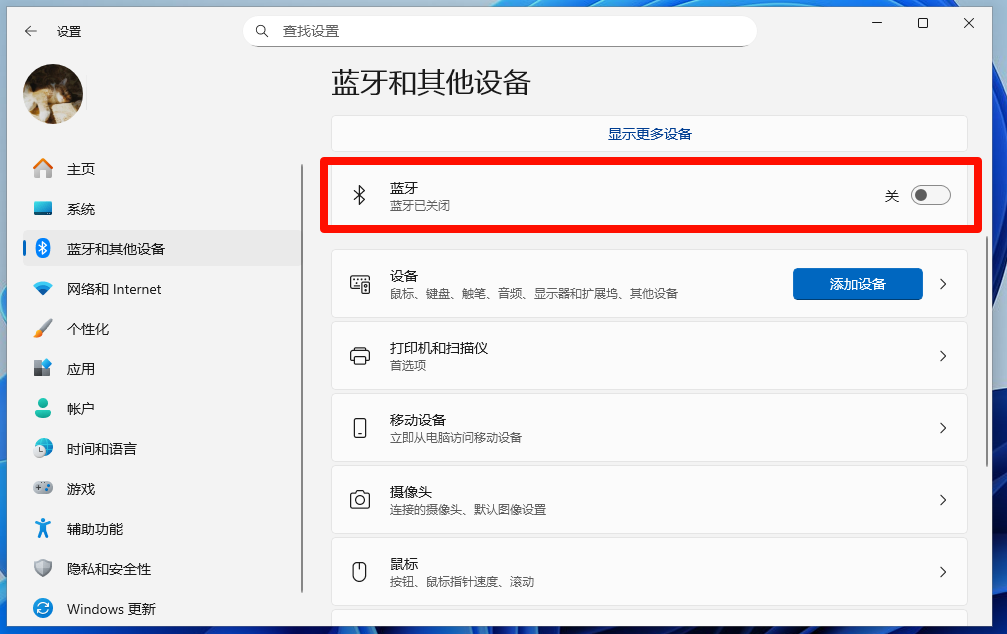The image size is (1007, 634).
Task: Open 摄像头 via its chevron
Action: pyautogui.click(x=943, y=500)
